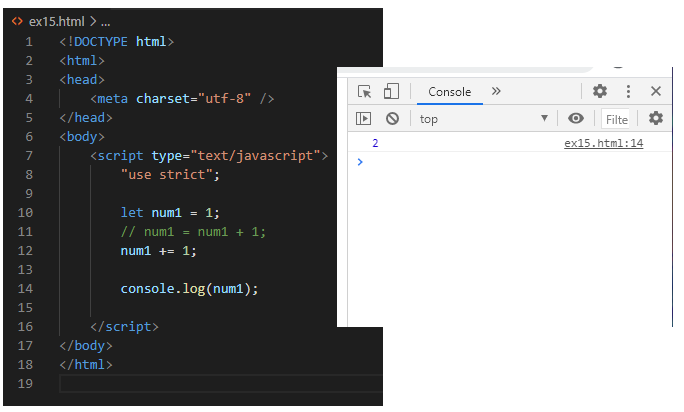Click the console.log(num1) code line
The height and width of the screenshot is (412, 684).
189,289
